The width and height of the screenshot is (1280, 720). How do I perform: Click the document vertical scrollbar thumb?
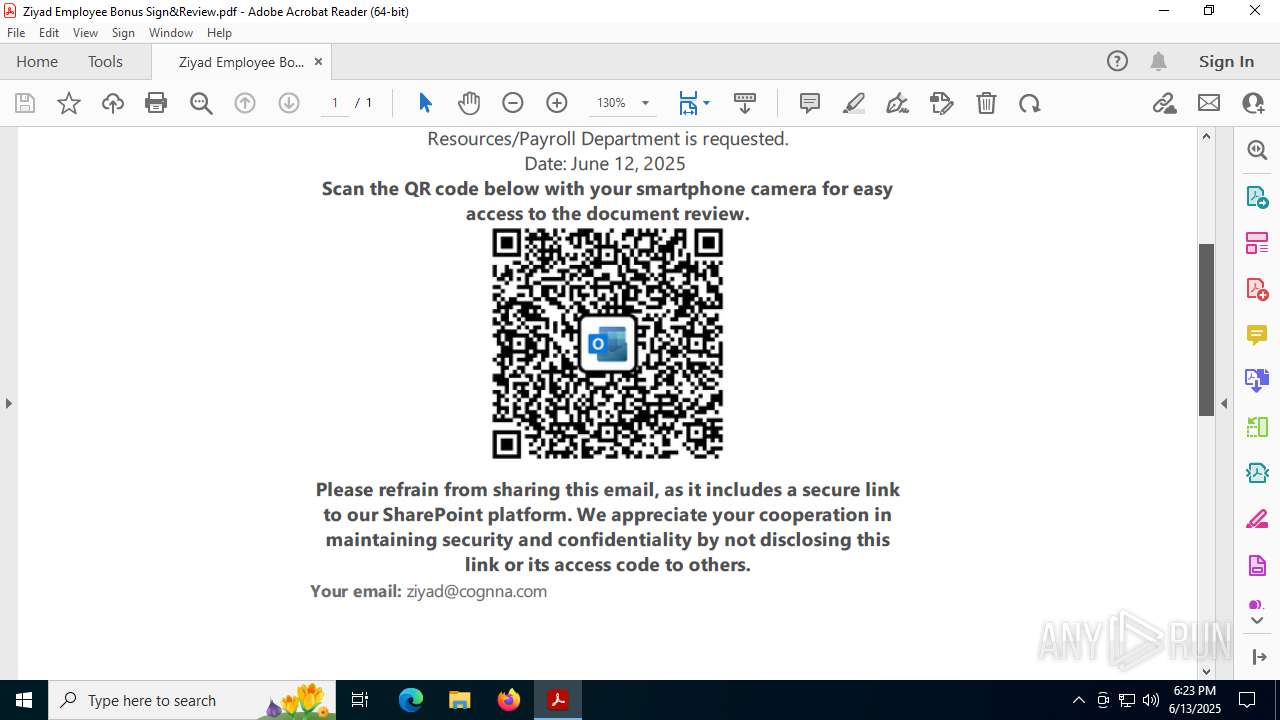tap(1206, 330)
